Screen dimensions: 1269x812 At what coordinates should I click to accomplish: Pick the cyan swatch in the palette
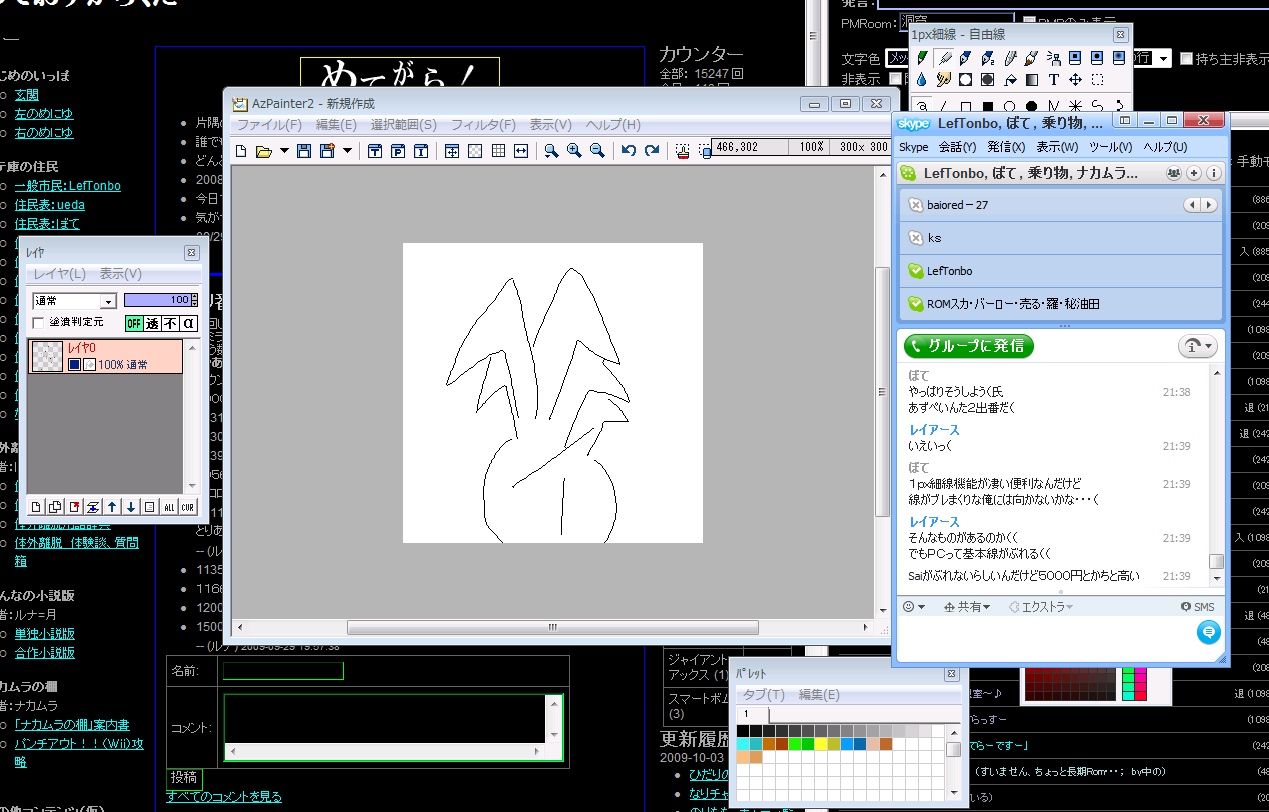[x=743, y=744]
